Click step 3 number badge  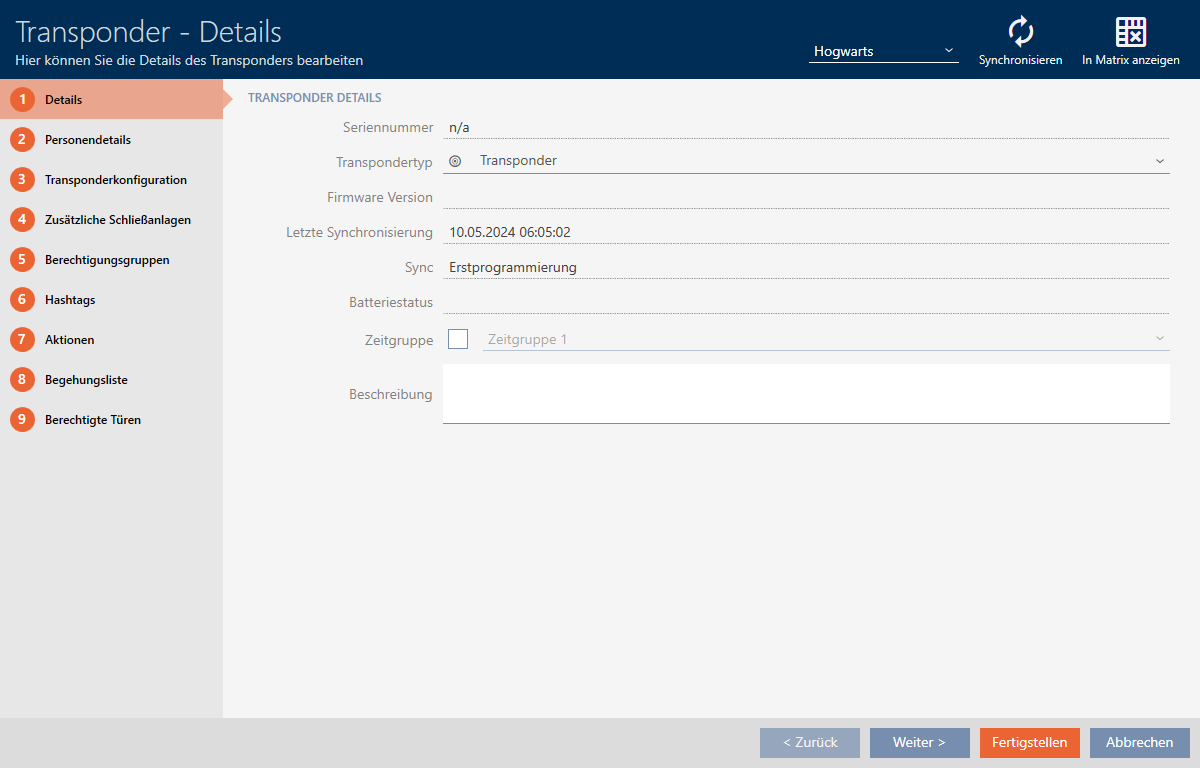pyautogui.click(x=22, y=180)
